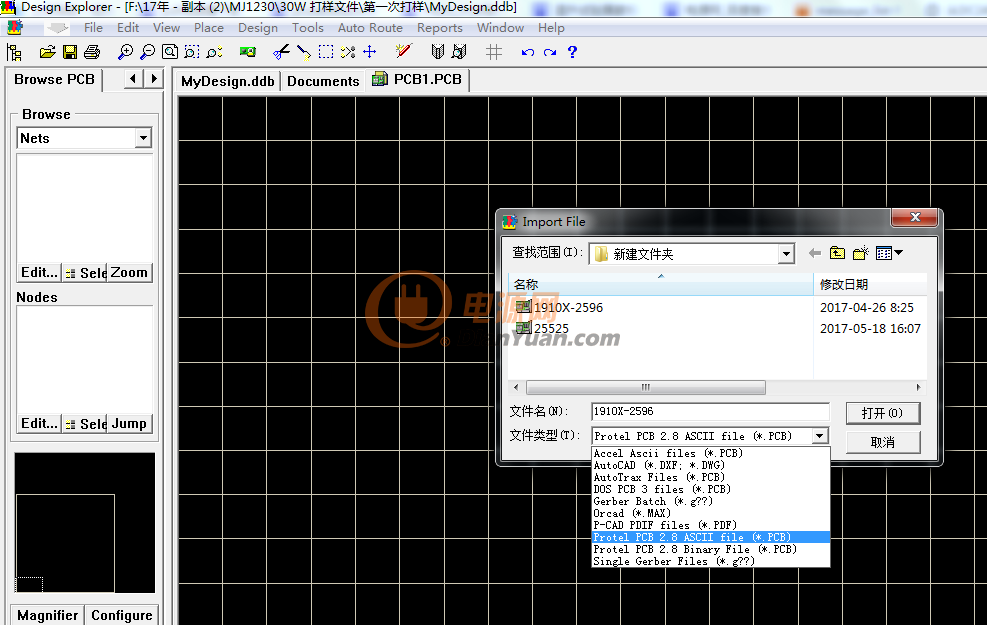Open the Auto Route menu

click(x=370, y=28)
